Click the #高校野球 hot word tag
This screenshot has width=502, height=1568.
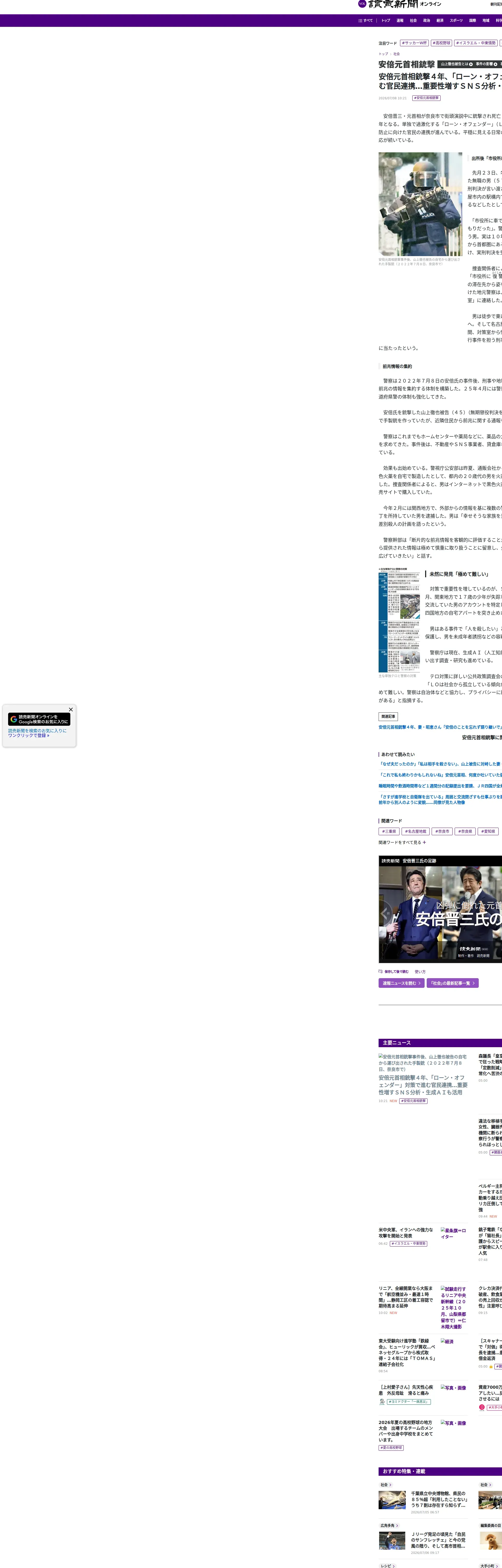tap(442, 43)
